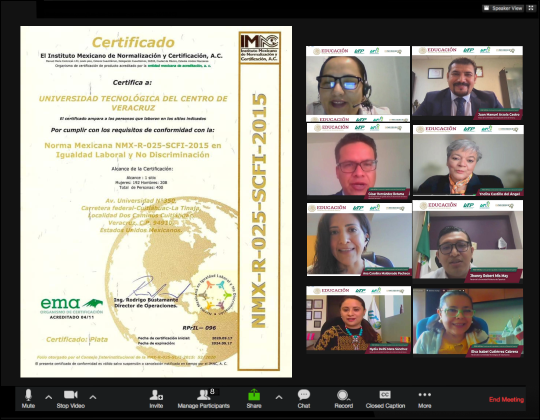
Task: Select Juan Manuel Arzola Castro's video tile
Action: (x=467, y=83)
